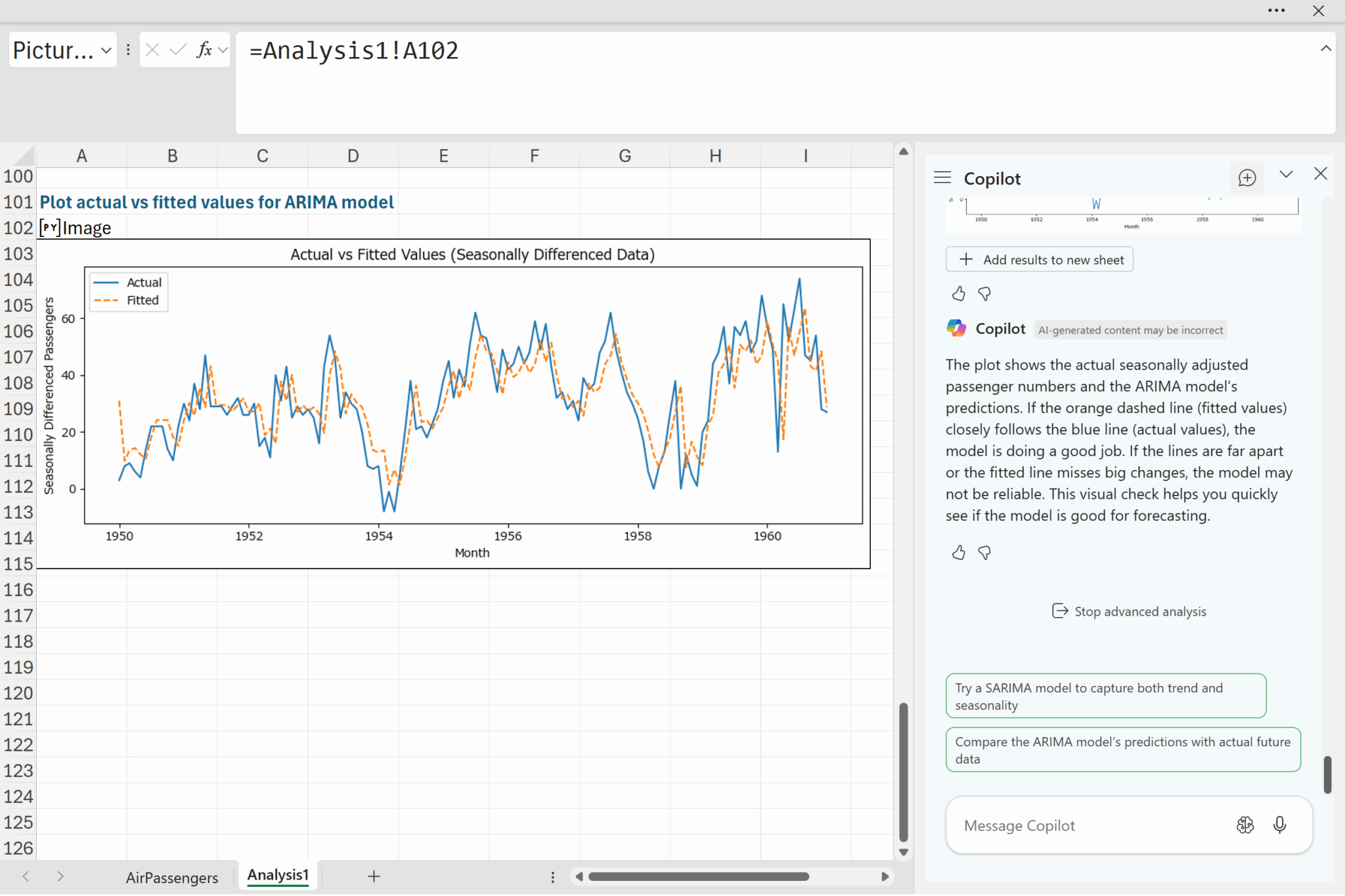Screen dimensions: 1345x896
Task: Click Stop advanced analysis
Action: point(1129,611)
